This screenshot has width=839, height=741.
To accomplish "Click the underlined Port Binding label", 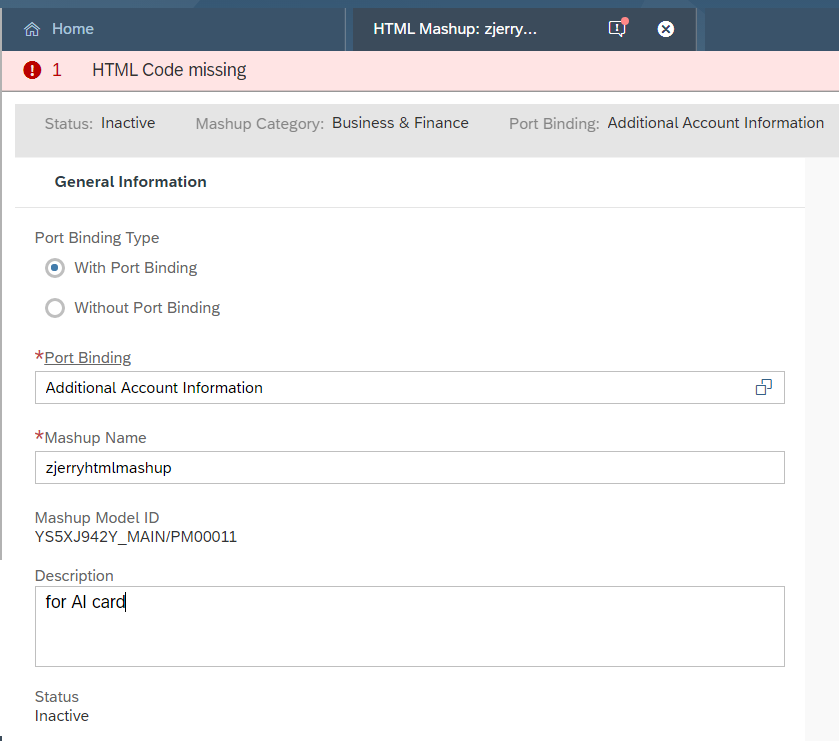I will pos(87,358).
